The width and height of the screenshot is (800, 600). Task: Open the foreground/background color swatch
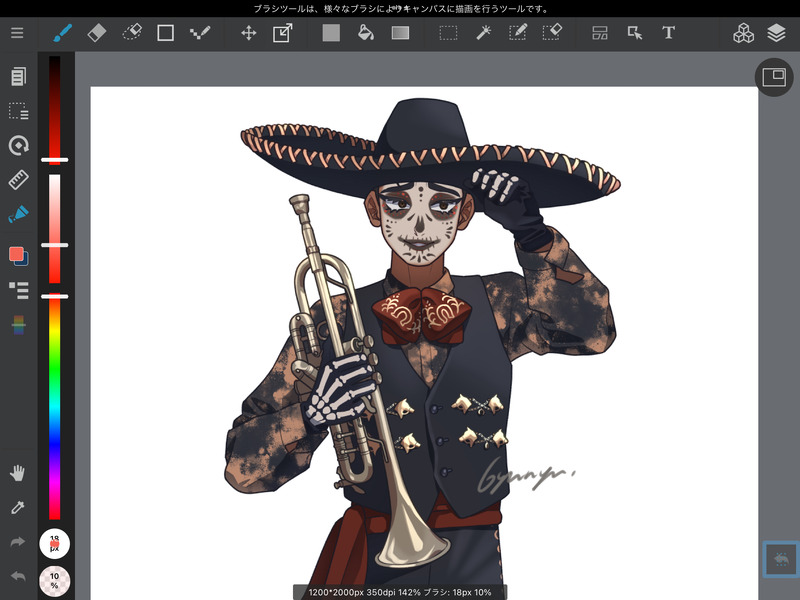tap(18, 255)
